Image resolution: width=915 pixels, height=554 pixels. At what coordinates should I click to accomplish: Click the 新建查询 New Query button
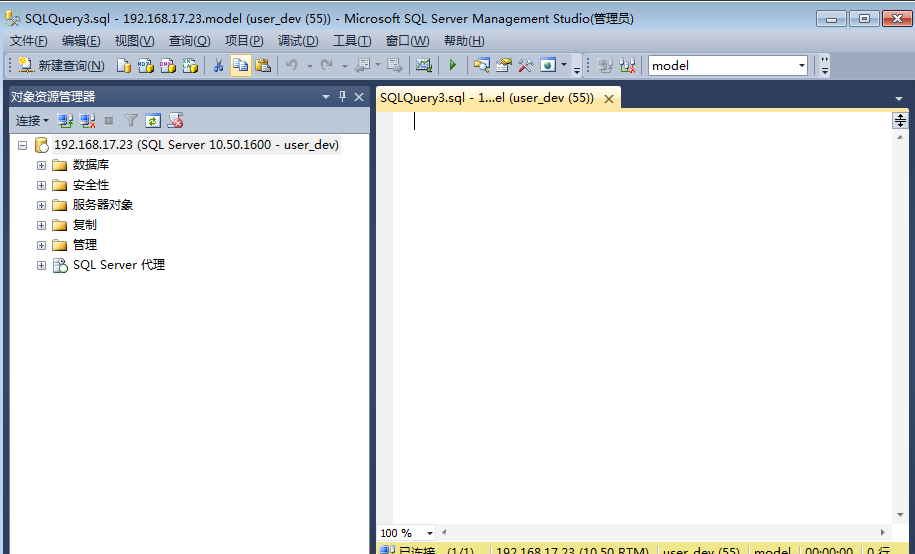pyautogui.click(x=61, y=65)
